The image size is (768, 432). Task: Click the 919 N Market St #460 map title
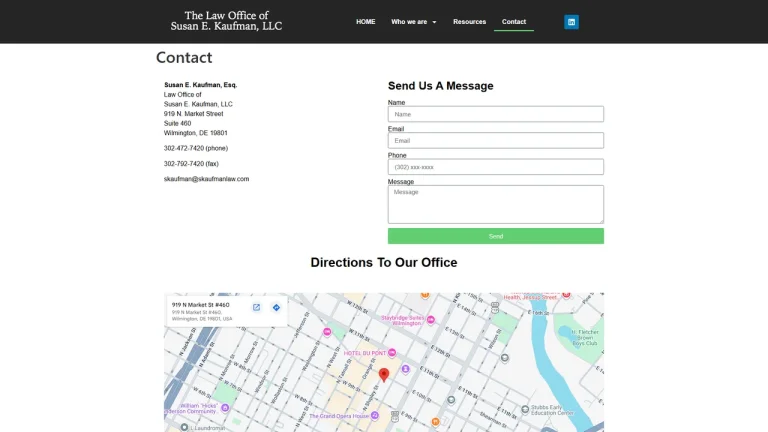tap(200, 305)
